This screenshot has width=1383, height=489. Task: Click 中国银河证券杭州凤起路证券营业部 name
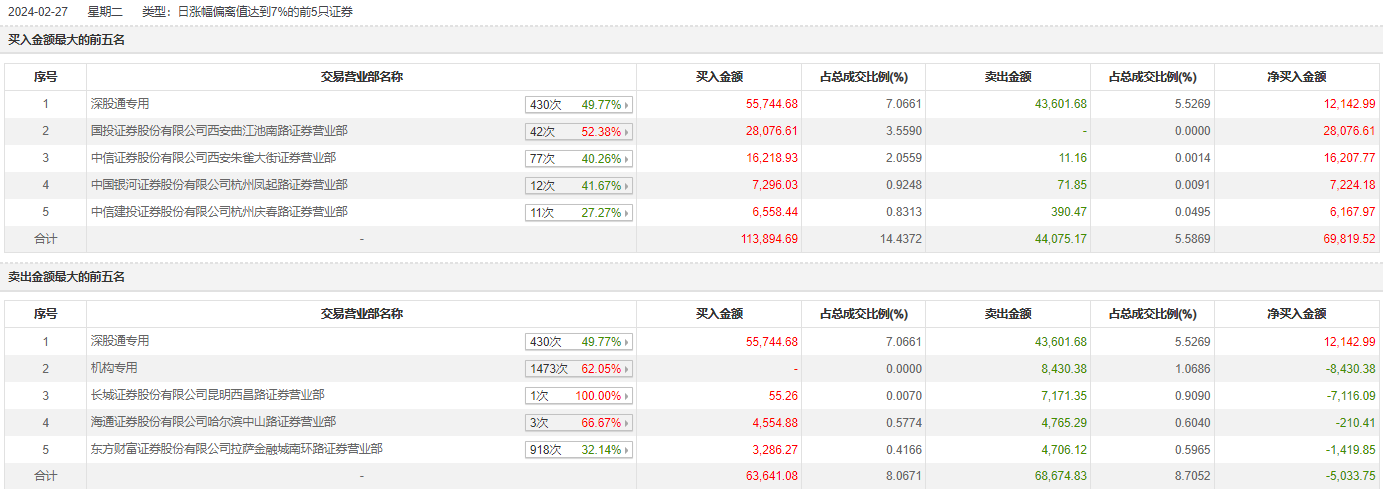[x=219, y=185]
